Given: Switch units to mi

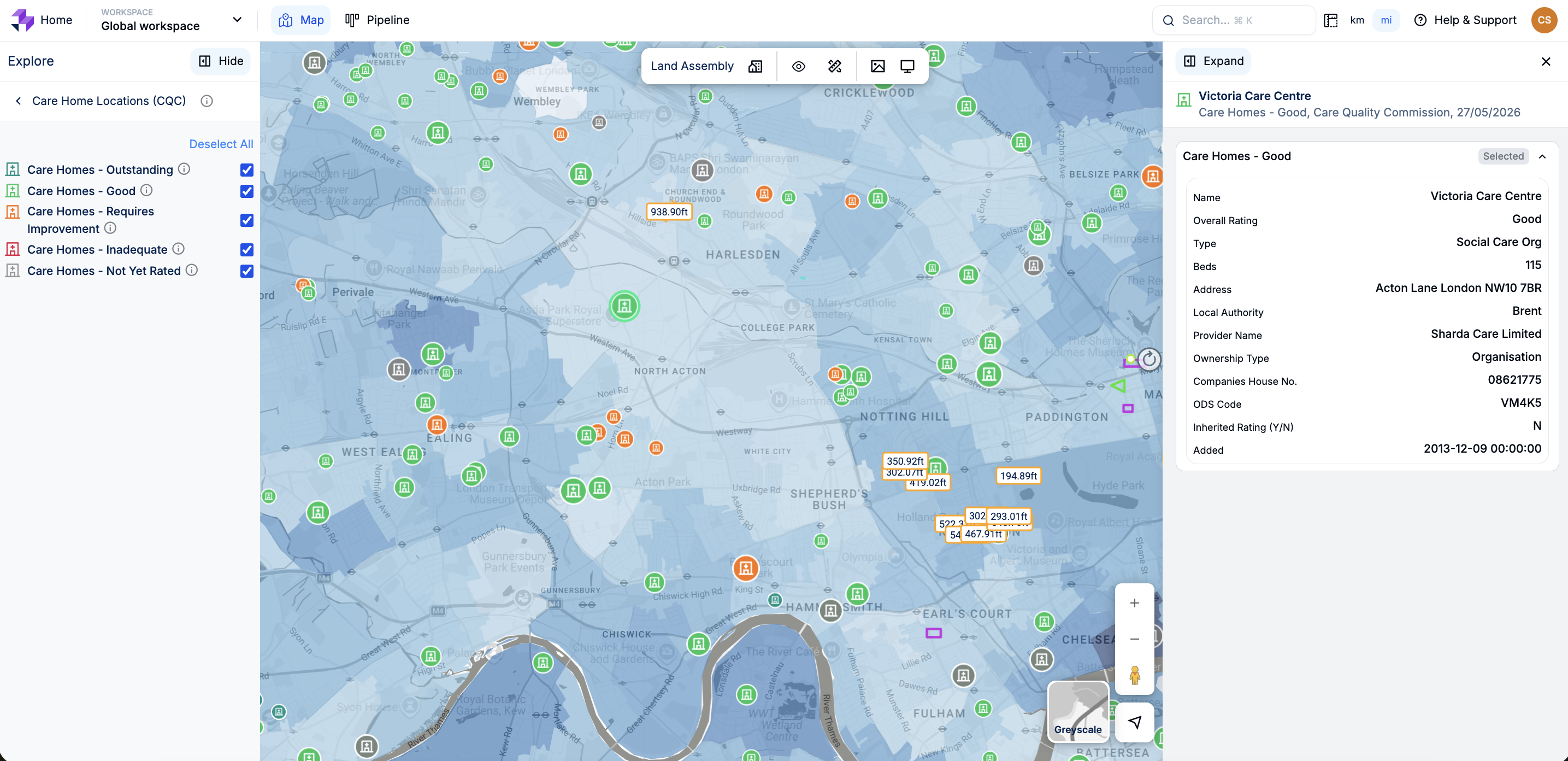Looking at the screenshot, I should [1386, 20].
